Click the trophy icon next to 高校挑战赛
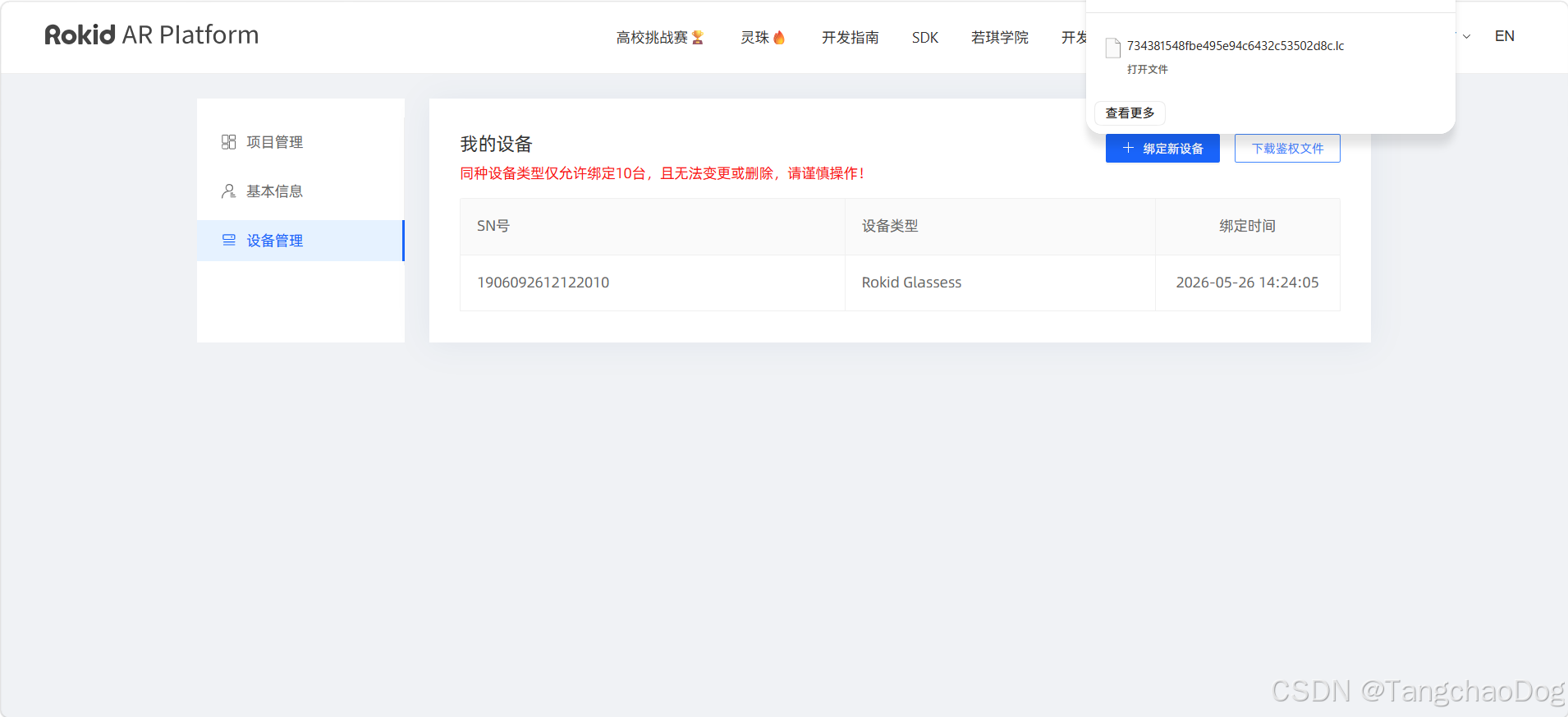 [698, 38]
